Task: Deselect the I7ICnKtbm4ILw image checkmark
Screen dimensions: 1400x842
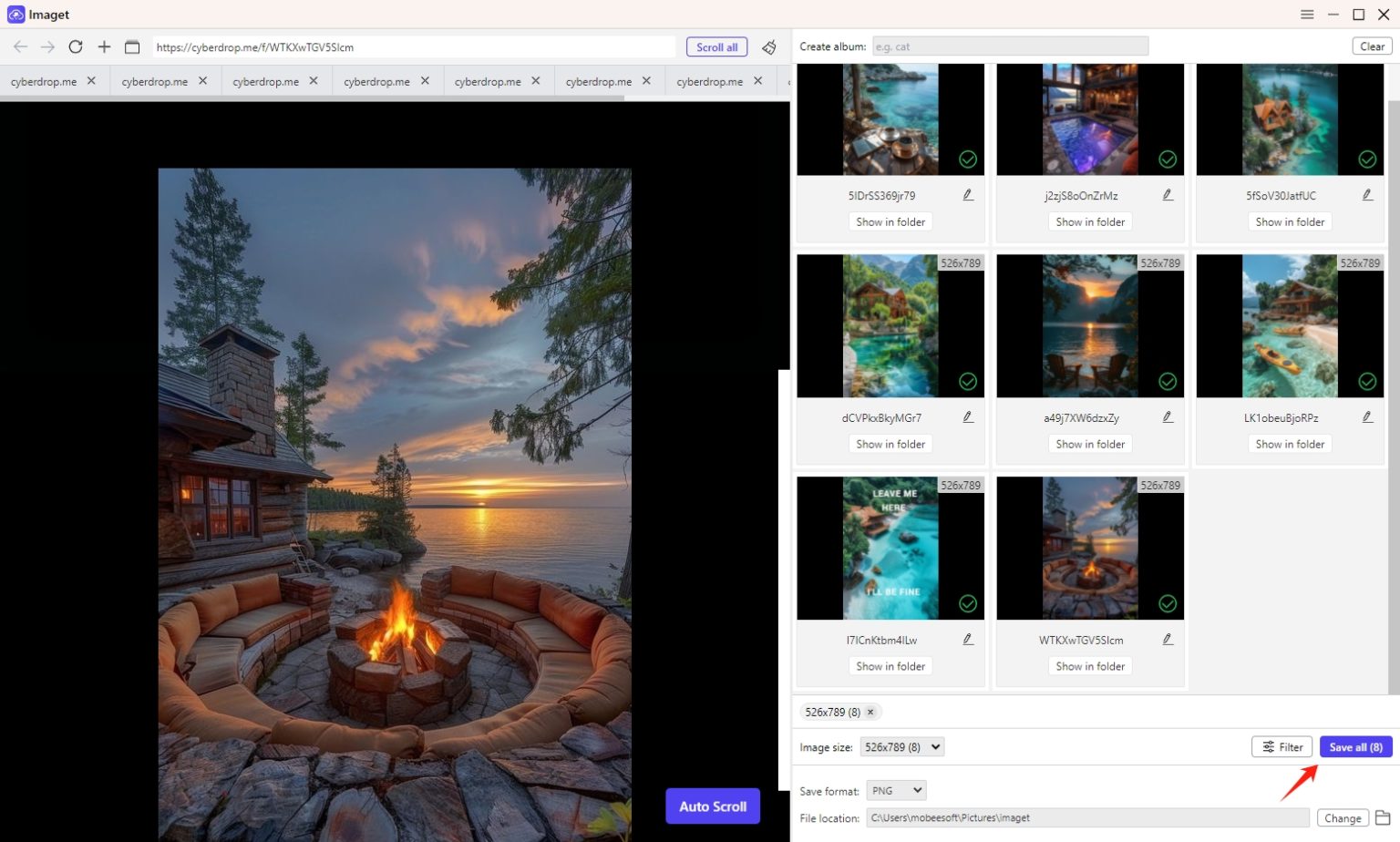Action: (968, 604)
